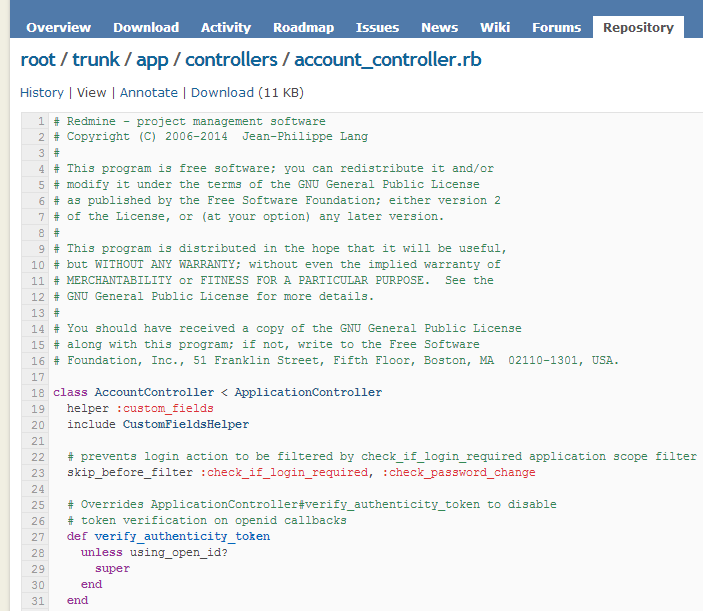Switch to the Wiki tab

[x=495, y=27]
